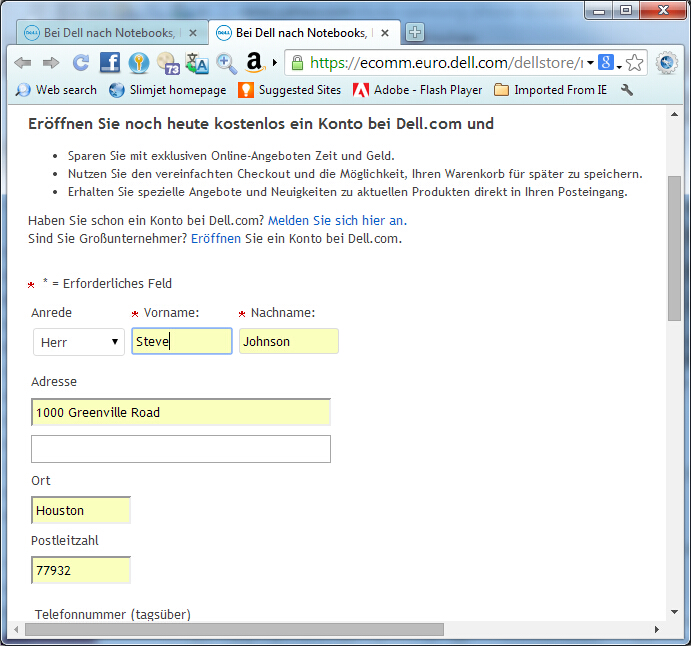Click the address field with 1000 Greenville Road

coord(181,412)
